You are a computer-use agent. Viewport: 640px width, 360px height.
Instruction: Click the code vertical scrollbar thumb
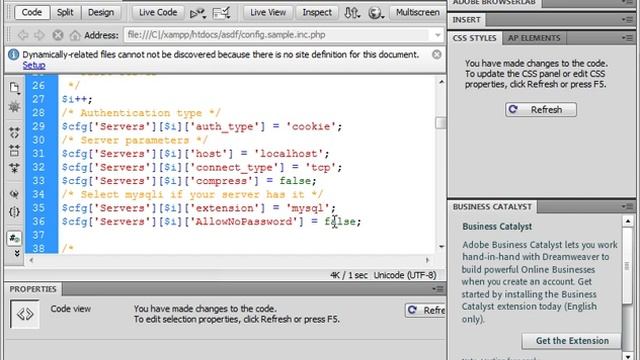(x=440, y=123)
